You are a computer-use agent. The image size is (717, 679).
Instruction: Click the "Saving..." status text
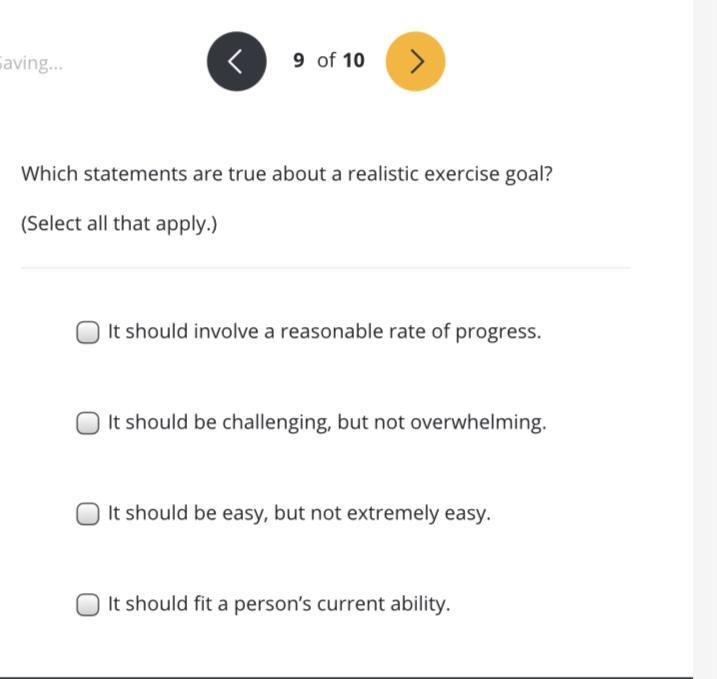30,63
